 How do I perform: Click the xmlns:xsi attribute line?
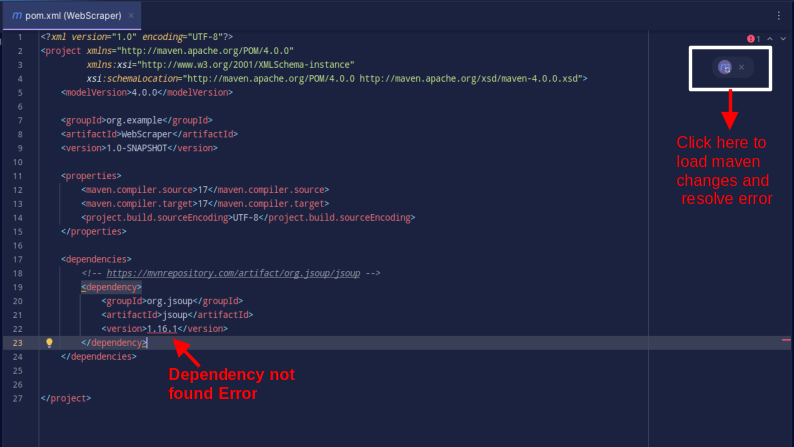[x=220, y=65]
